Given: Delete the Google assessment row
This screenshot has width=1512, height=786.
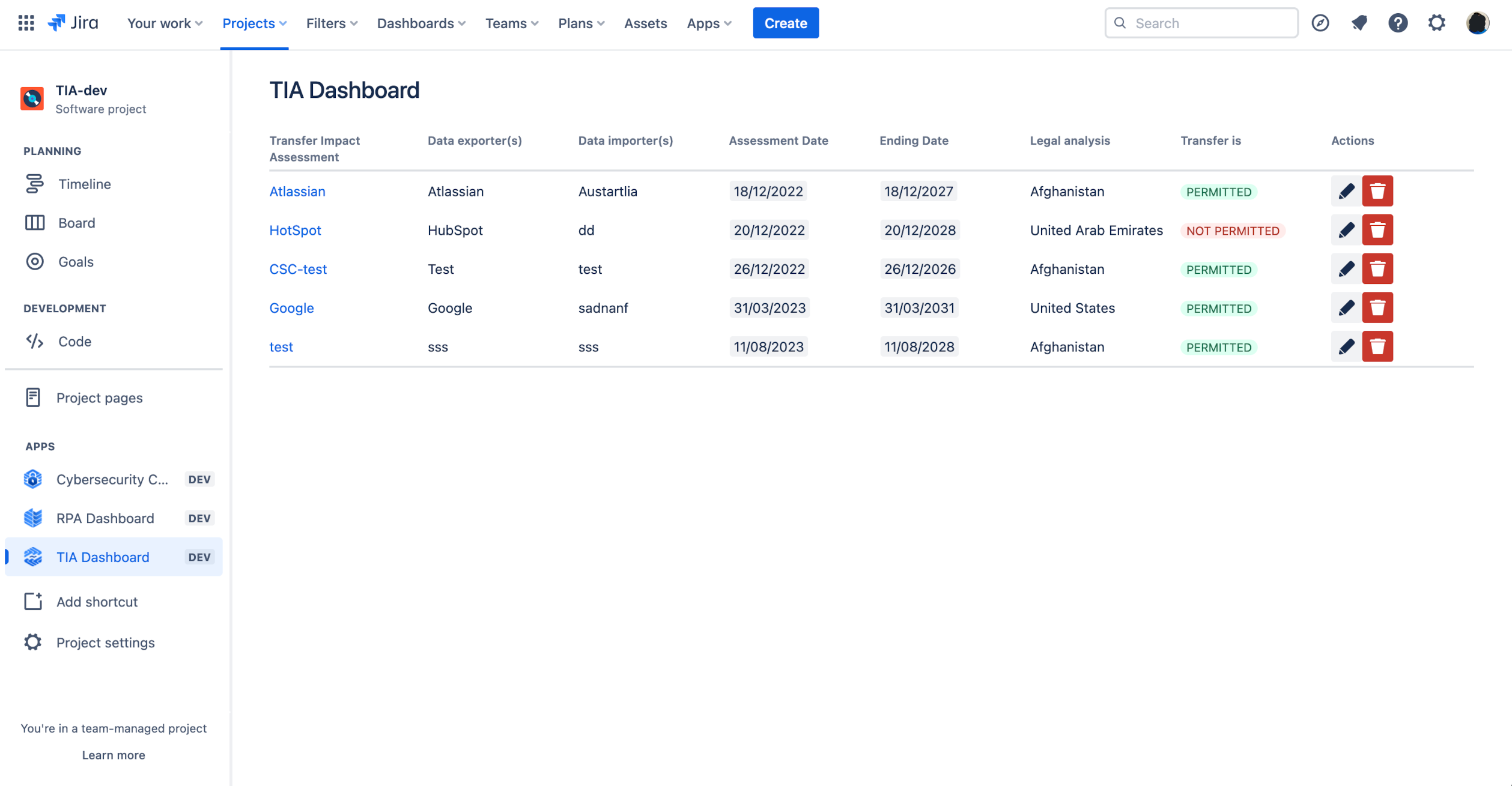Looking at the screenshot, I should coord(1377,307).
